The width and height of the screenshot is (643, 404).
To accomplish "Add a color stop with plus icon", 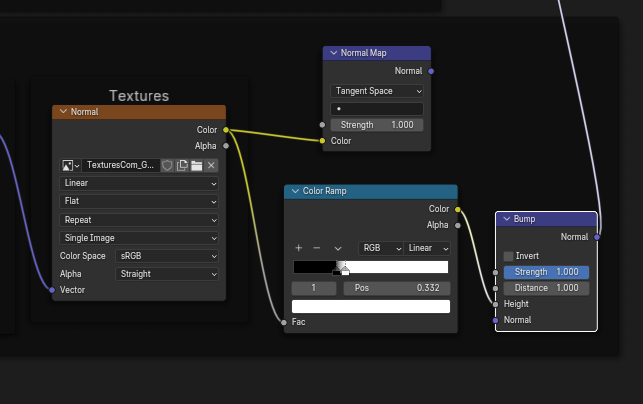I will click(298, 248).
